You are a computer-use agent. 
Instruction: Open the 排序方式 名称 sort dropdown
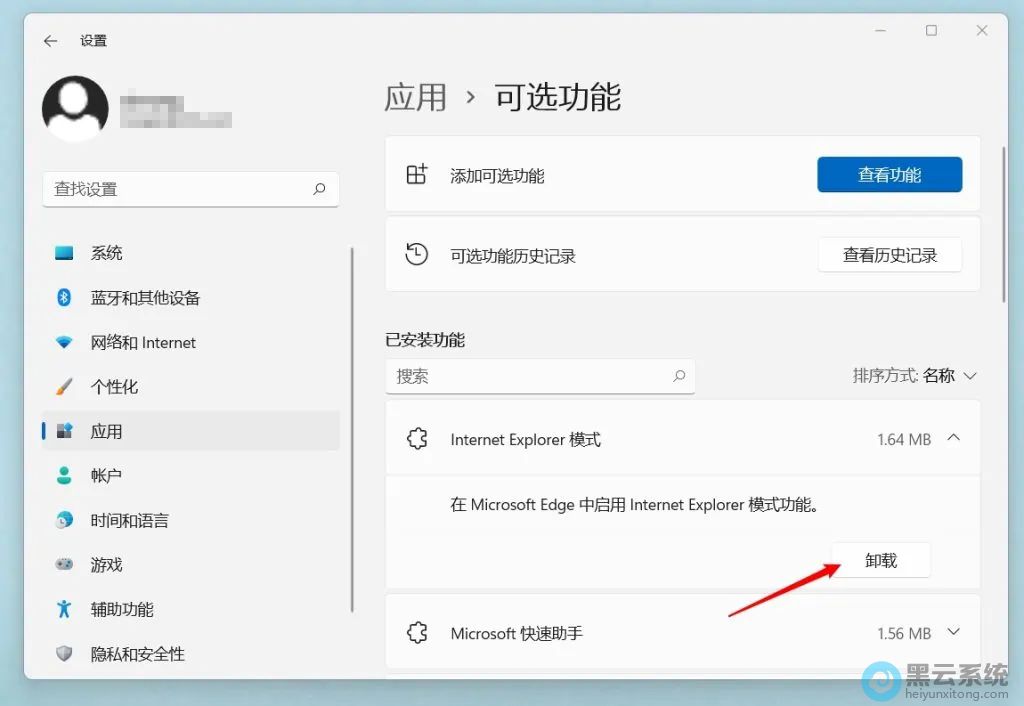tap(914, 376)
